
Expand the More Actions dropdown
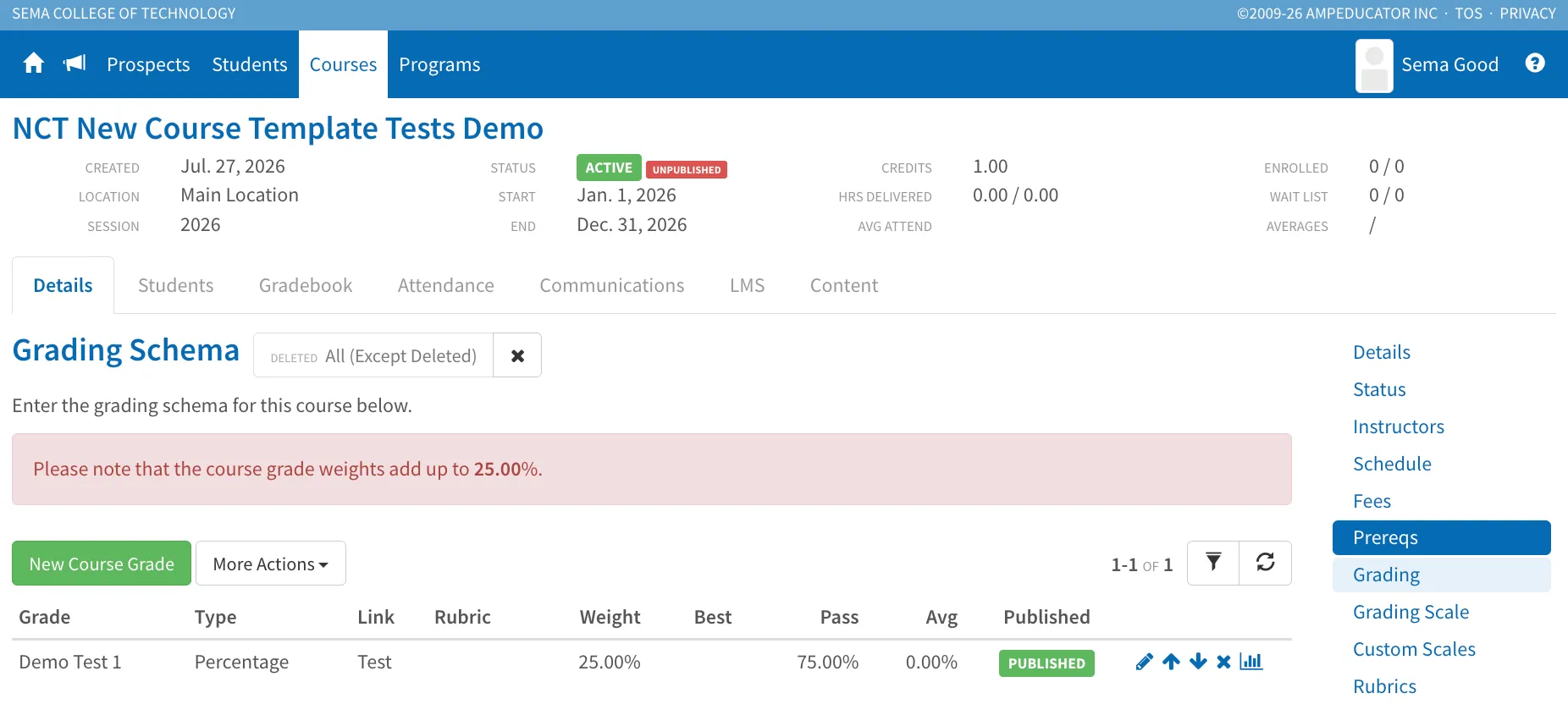pos(271,564)
